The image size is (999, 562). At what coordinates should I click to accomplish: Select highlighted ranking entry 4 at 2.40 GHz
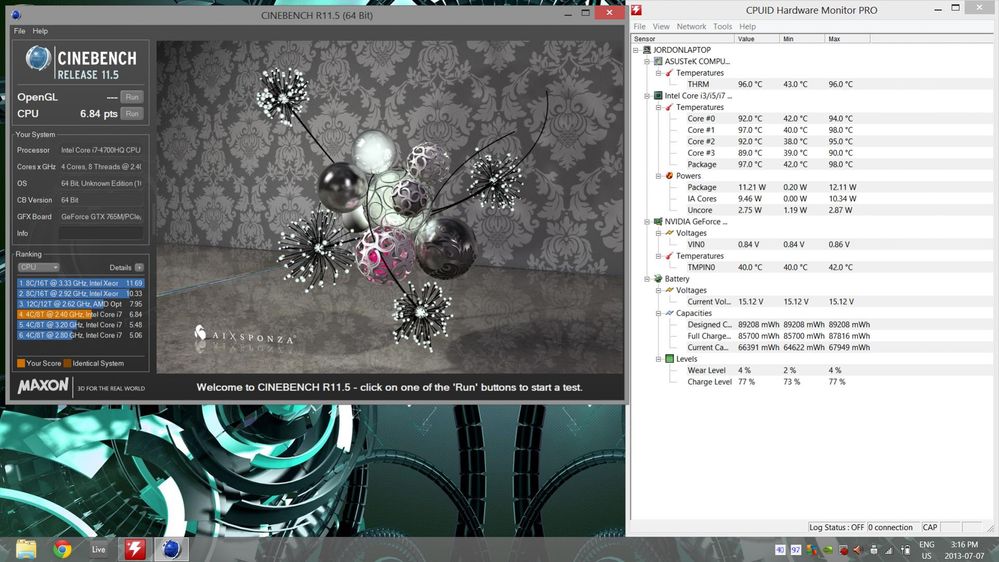pos(80,314)
